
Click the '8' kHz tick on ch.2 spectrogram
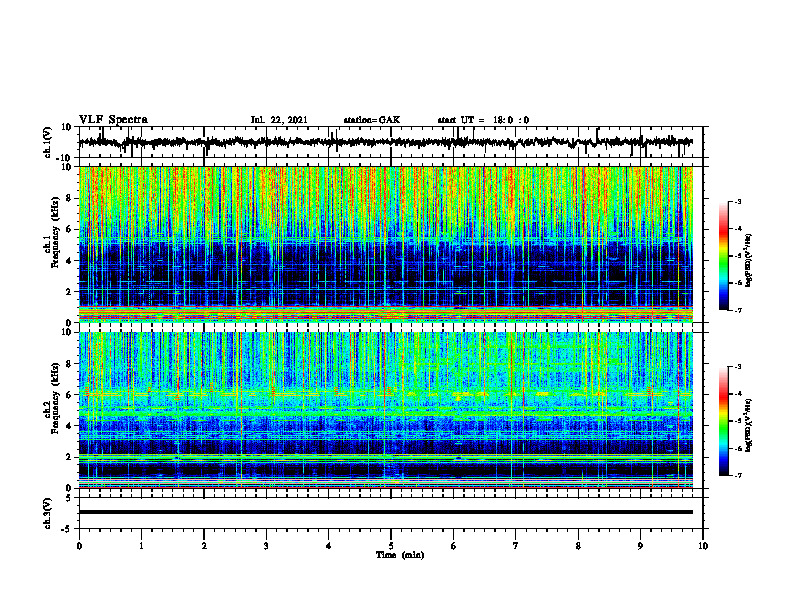(70, 364)
